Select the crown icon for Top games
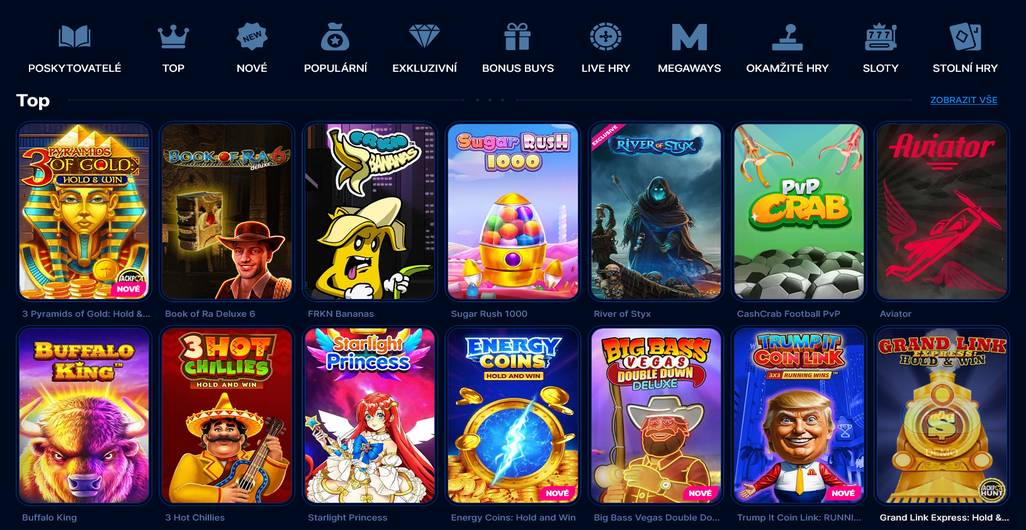This screenshot has width=1026, height=530. click(173, 37)
